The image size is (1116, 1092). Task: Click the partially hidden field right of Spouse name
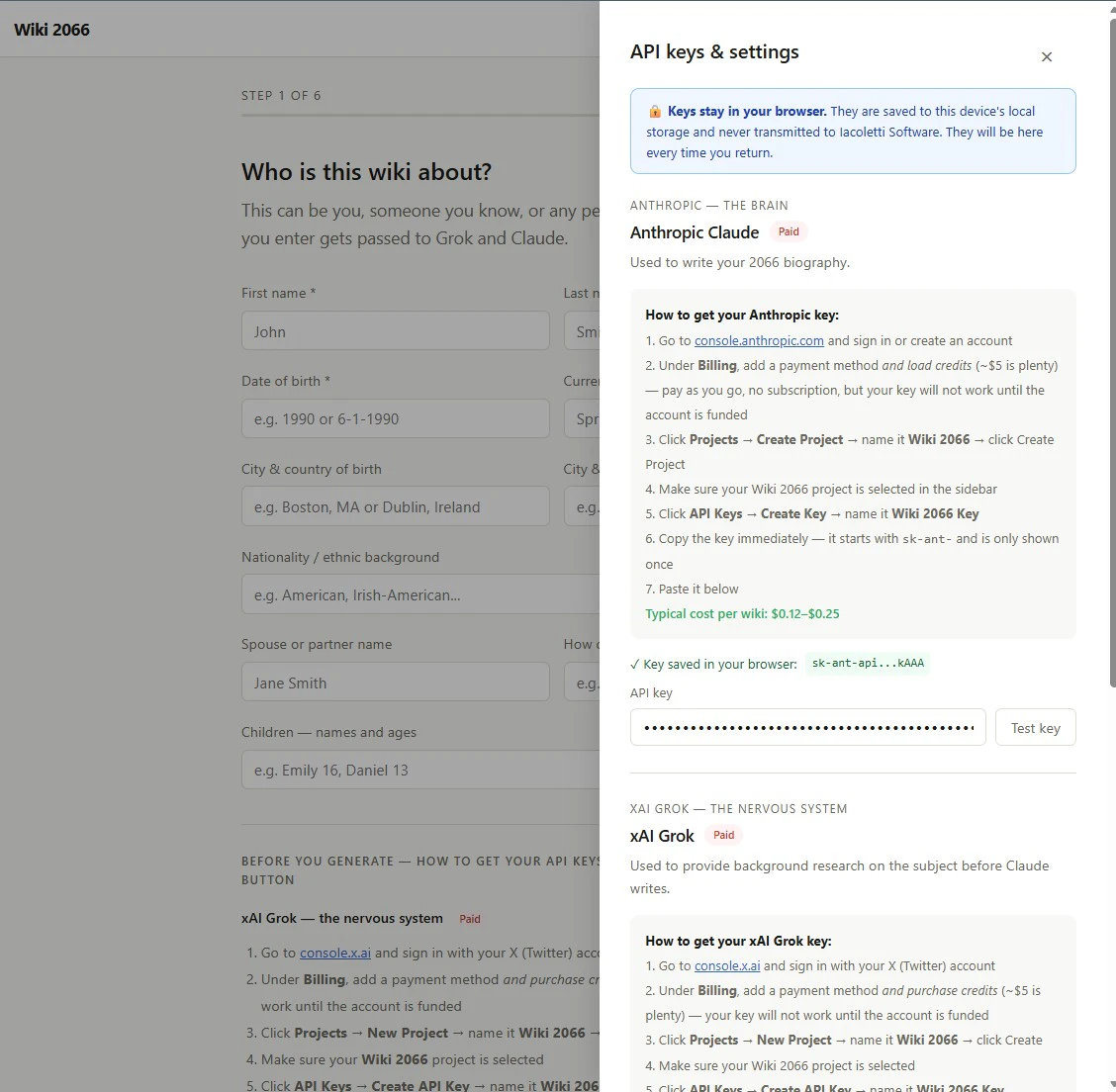[x=582, y=682]
